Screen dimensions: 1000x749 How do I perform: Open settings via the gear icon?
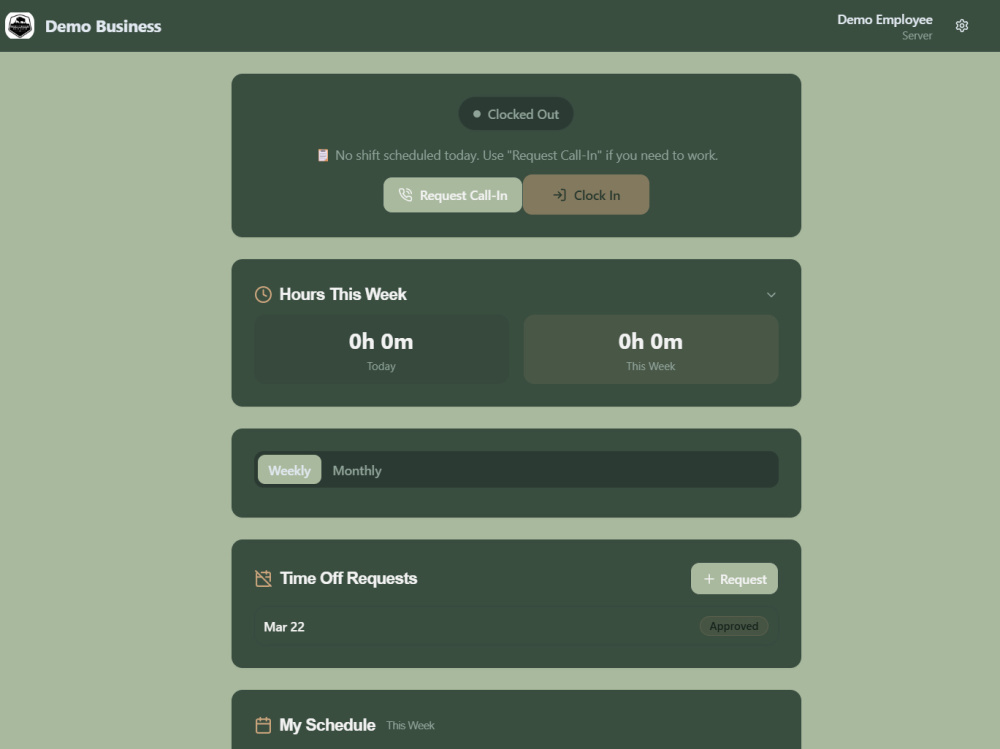pyautogui.click(x=962, y=26)
